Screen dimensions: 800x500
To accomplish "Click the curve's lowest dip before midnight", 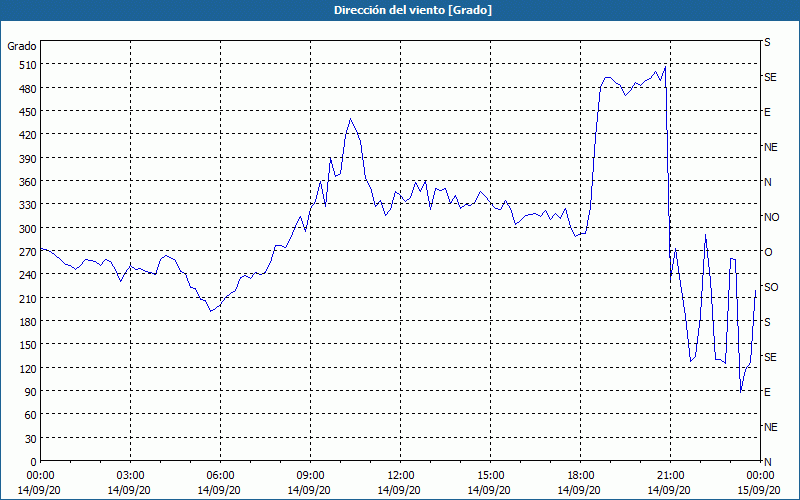I will [x=741, y=392].
